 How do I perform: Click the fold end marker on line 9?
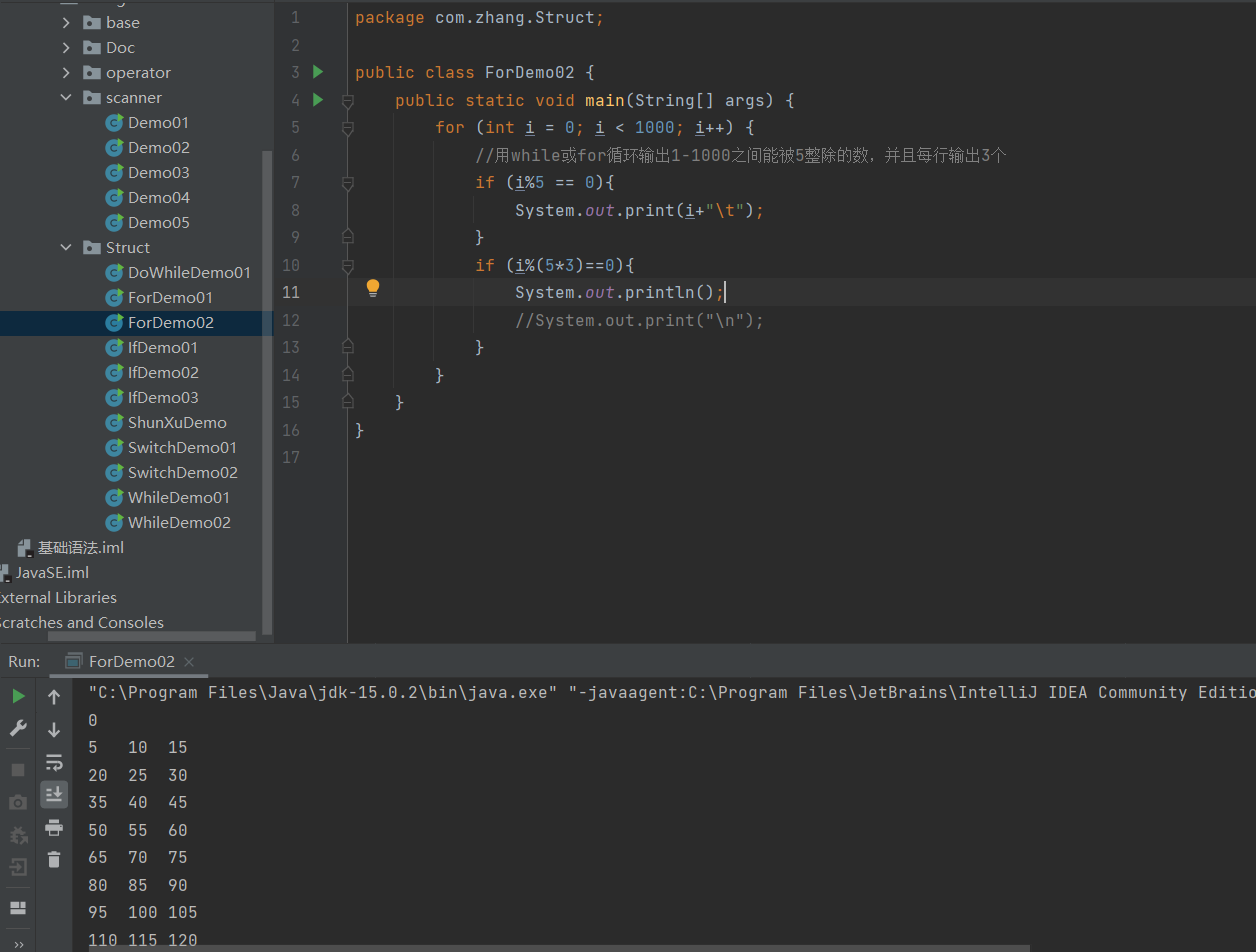click(348, 236)
